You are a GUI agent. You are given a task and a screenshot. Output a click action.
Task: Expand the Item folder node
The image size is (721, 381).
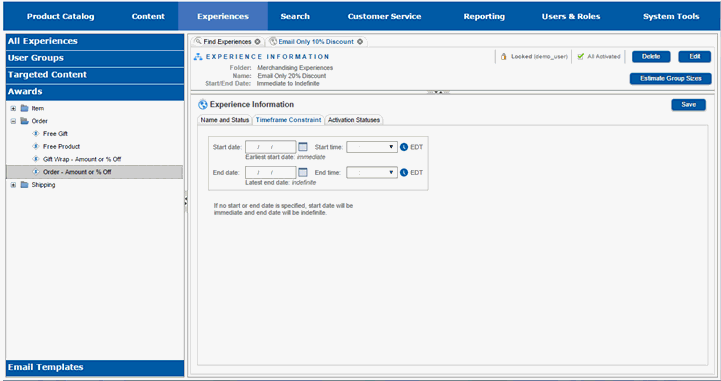point(13,109)
